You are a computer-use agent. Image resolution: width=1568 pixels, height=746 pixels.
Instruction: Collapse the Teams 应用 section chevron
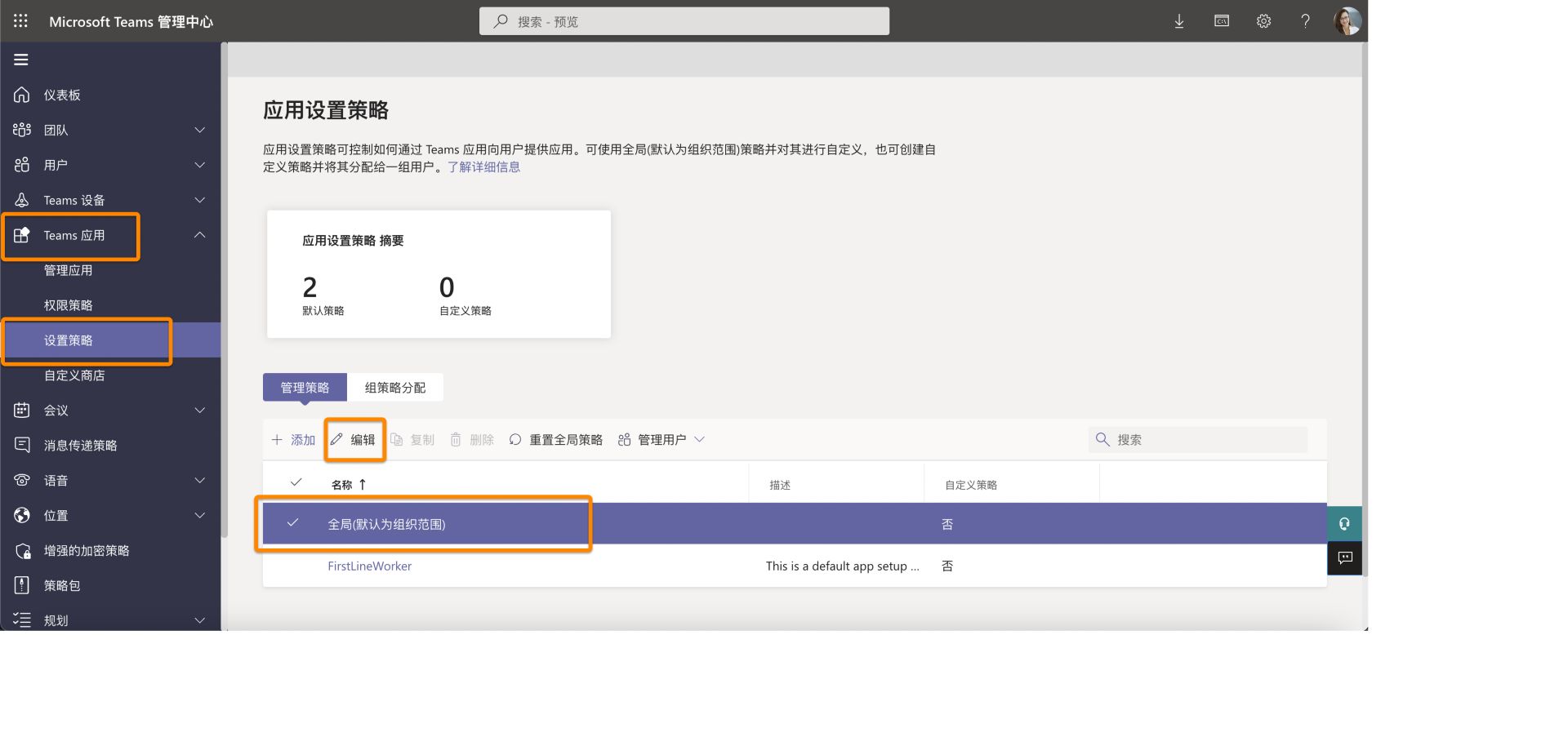point(200,235)
